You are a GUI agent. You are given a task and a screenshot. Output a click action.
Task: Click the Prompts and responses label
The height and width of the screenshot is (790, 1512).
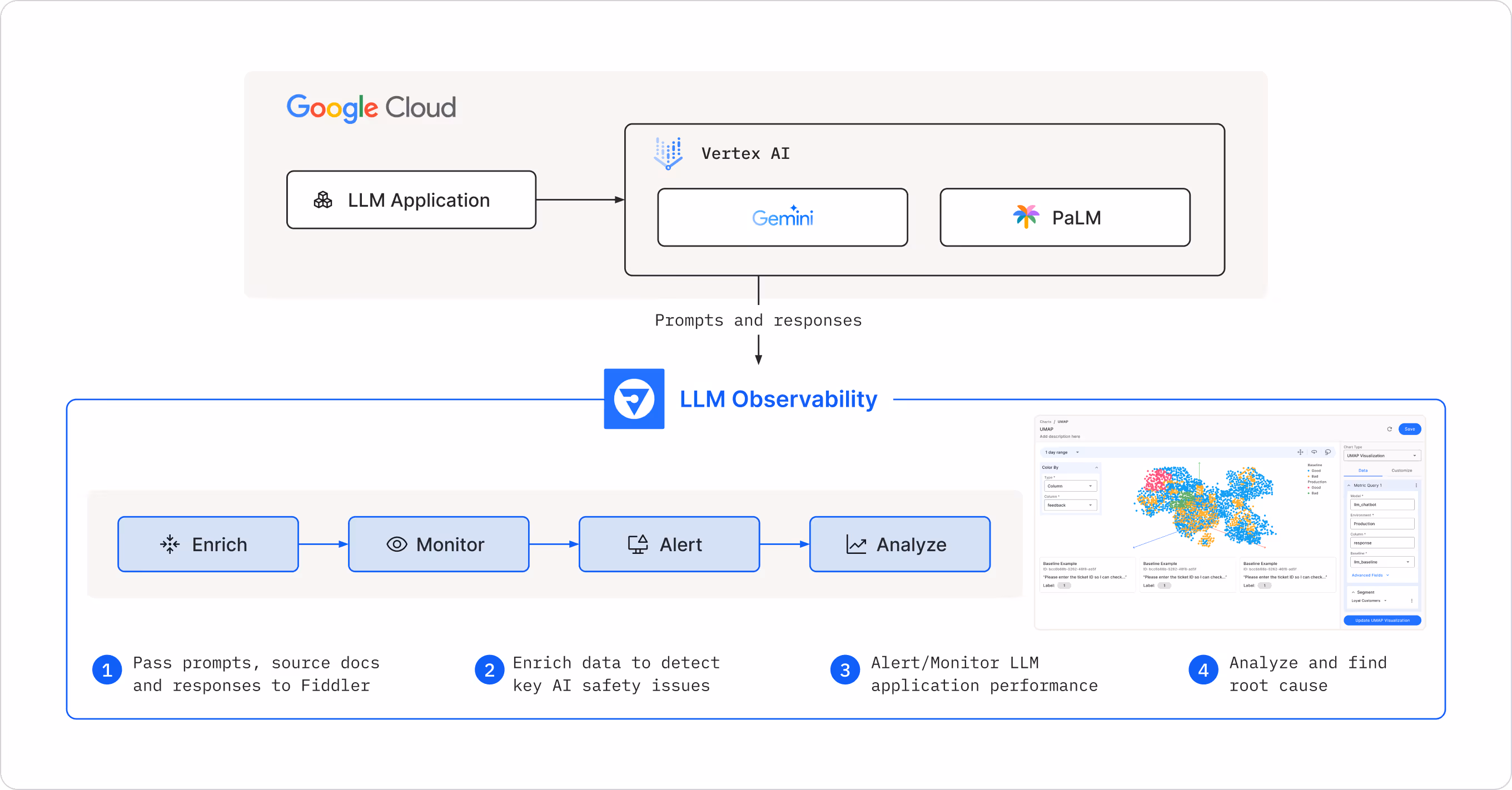click(758, 320)
